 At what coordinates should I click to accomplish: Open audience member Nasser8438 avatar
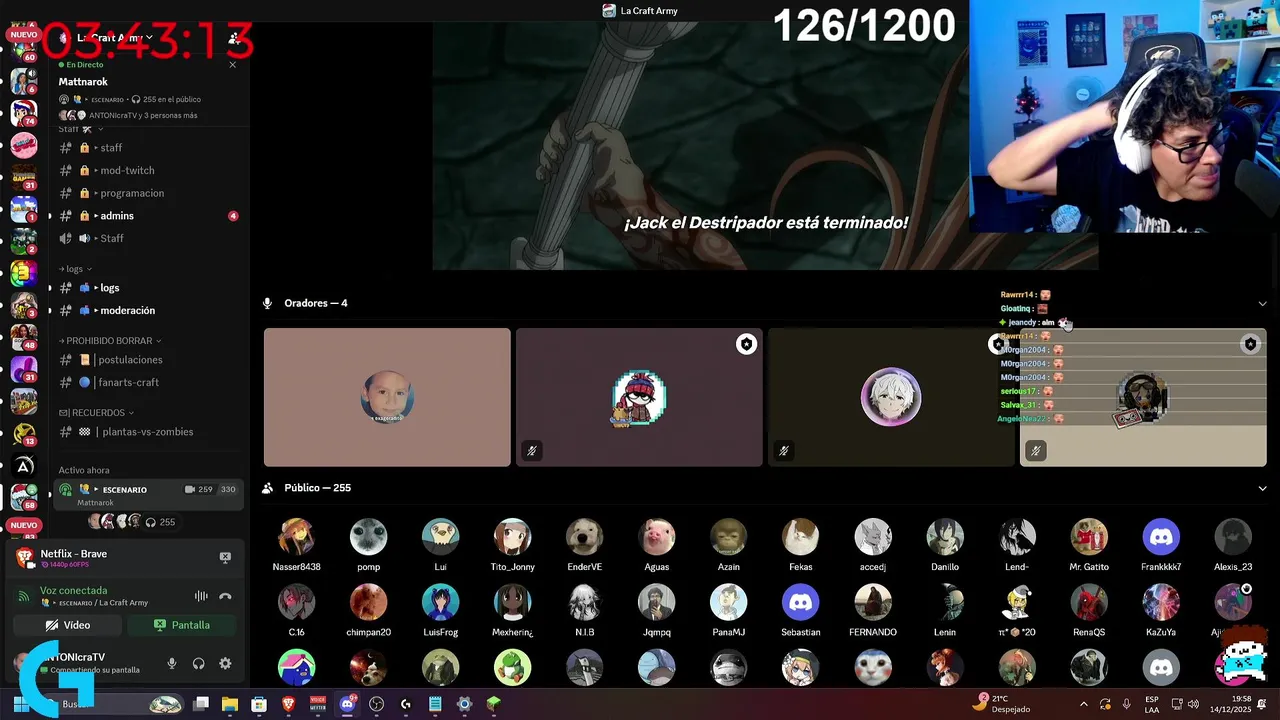click(296, 537)
